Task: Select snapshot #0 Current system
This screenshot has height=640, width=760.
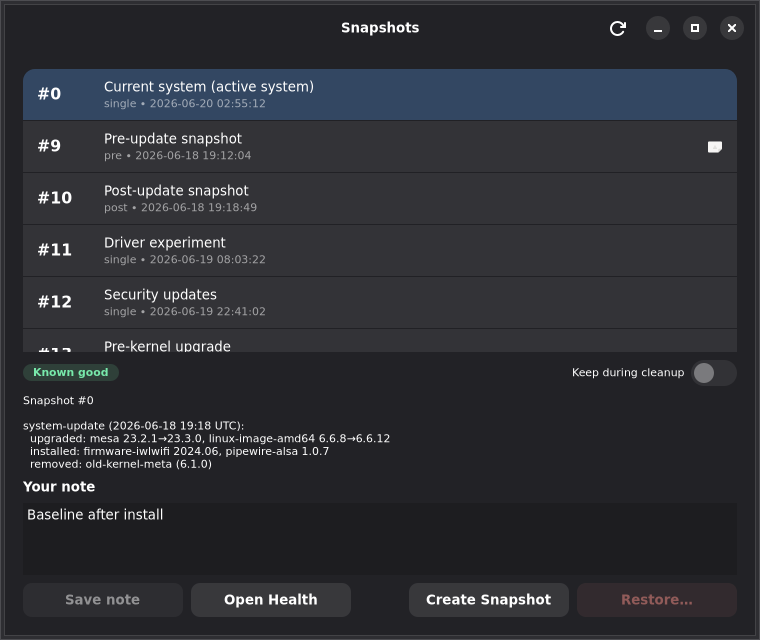Action: pos(380,95)
